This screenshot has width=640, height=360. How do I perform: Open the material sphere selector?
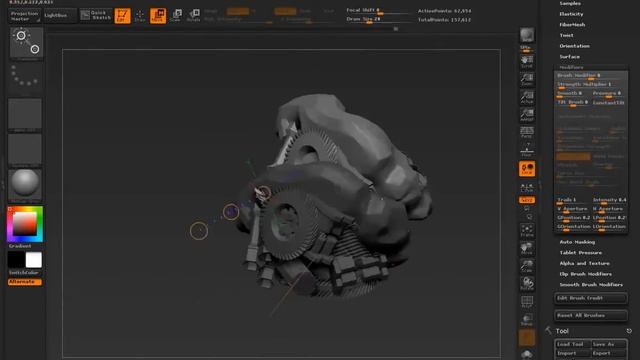click(25, 185)
